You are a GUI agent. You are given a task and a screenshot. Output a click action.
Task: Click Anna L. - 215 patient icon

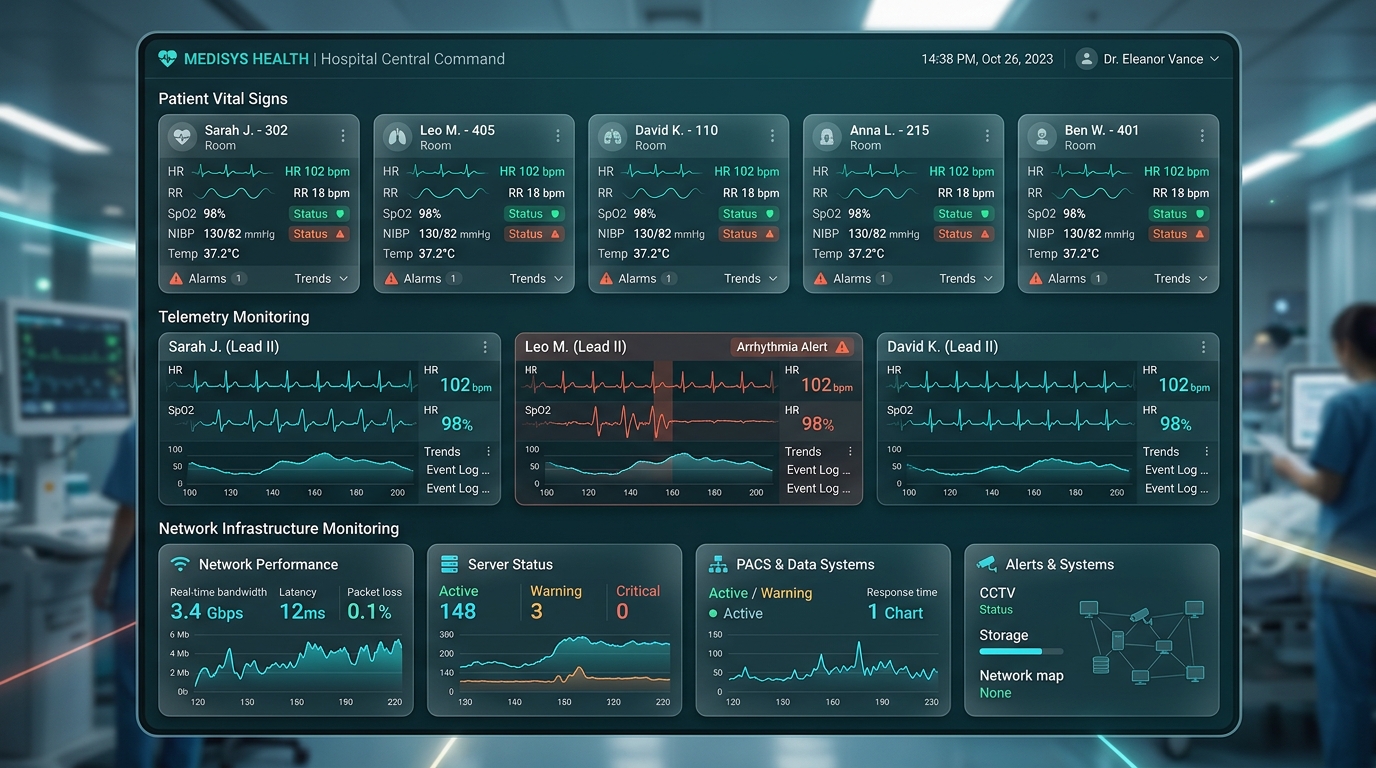click(827, 137)
